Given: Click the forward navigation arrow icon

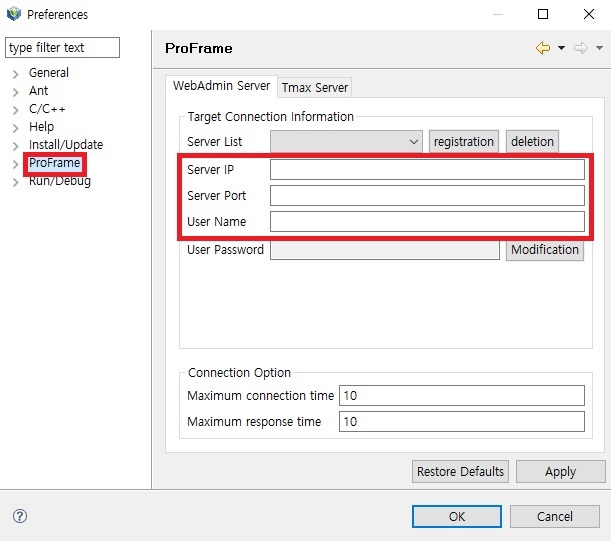Looking at the screenshot, I should (x=580, y=48).
